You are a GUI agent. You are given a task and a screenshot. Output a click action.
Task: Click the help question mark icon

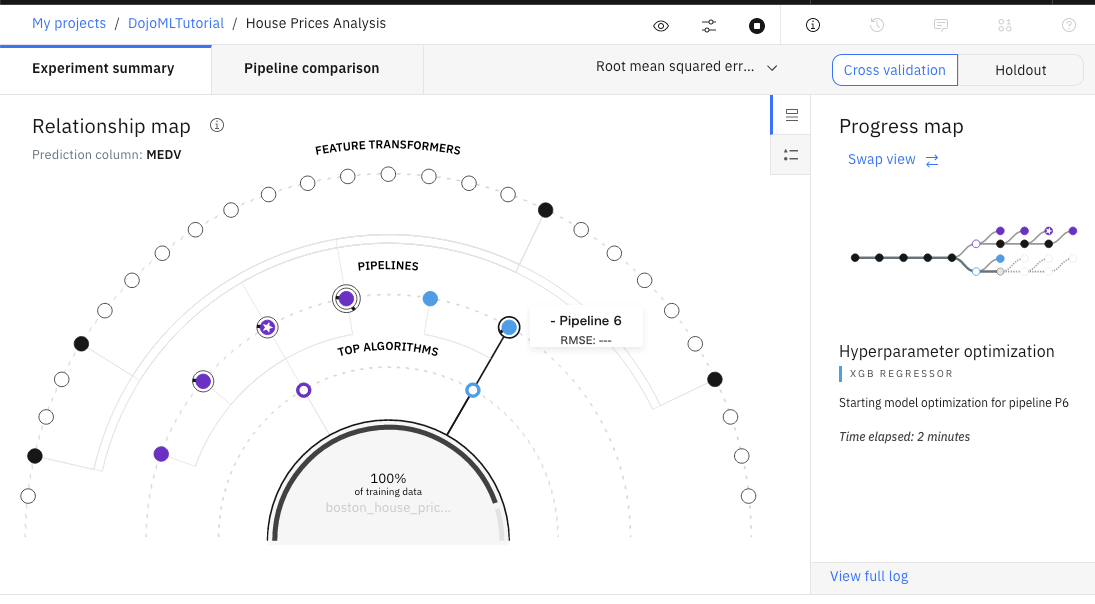pos(1069,26)
